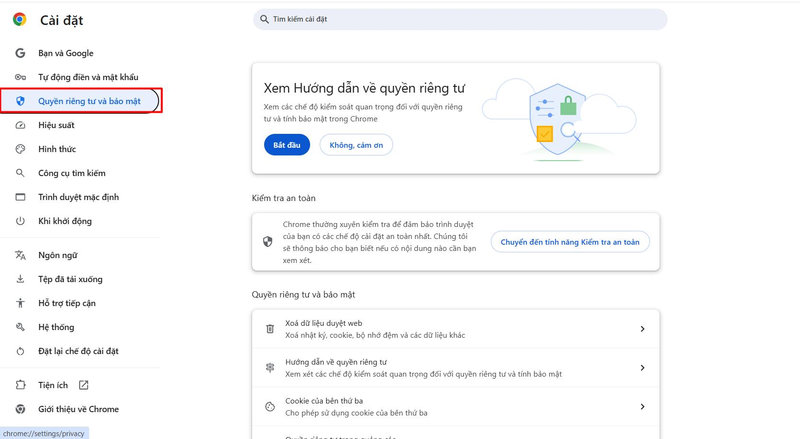
Task: Click the download icon for Tệp đã tải xuống
Action: 20,279
